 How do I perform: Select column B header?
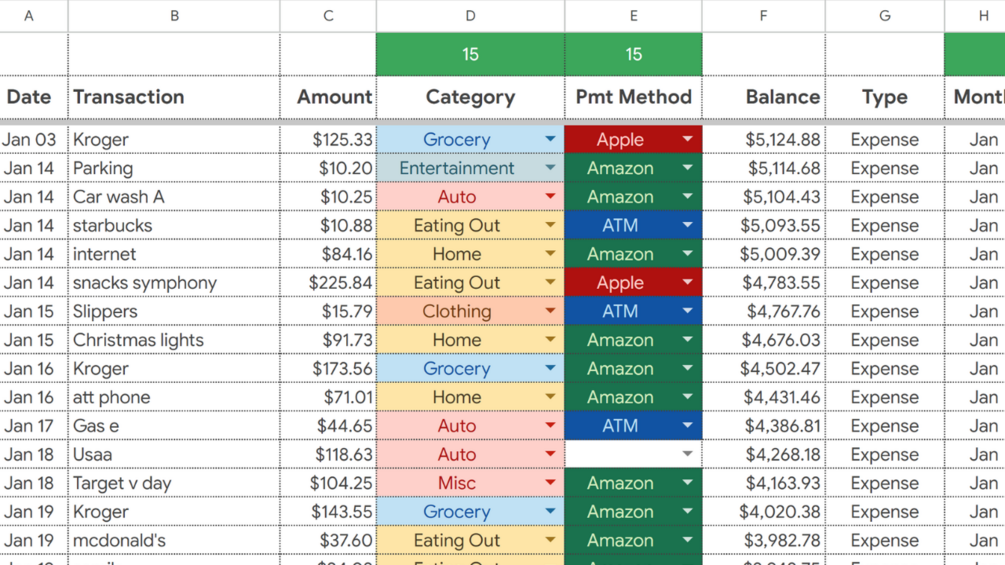(x=174, y=16)
